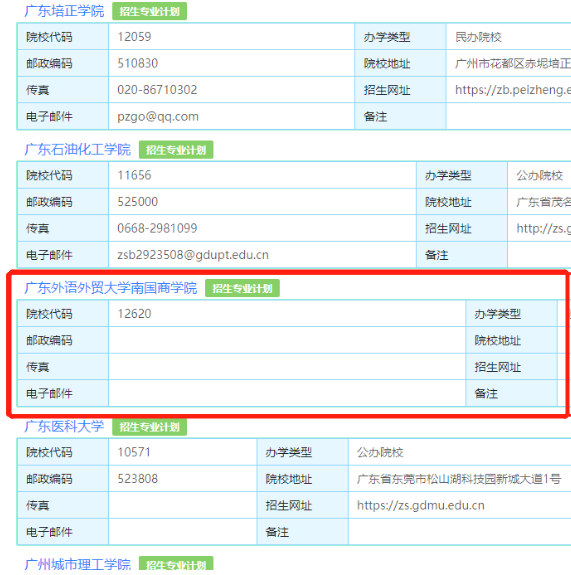
Task: Open the 广东培正学院 school link
Action: pos(65,11)
